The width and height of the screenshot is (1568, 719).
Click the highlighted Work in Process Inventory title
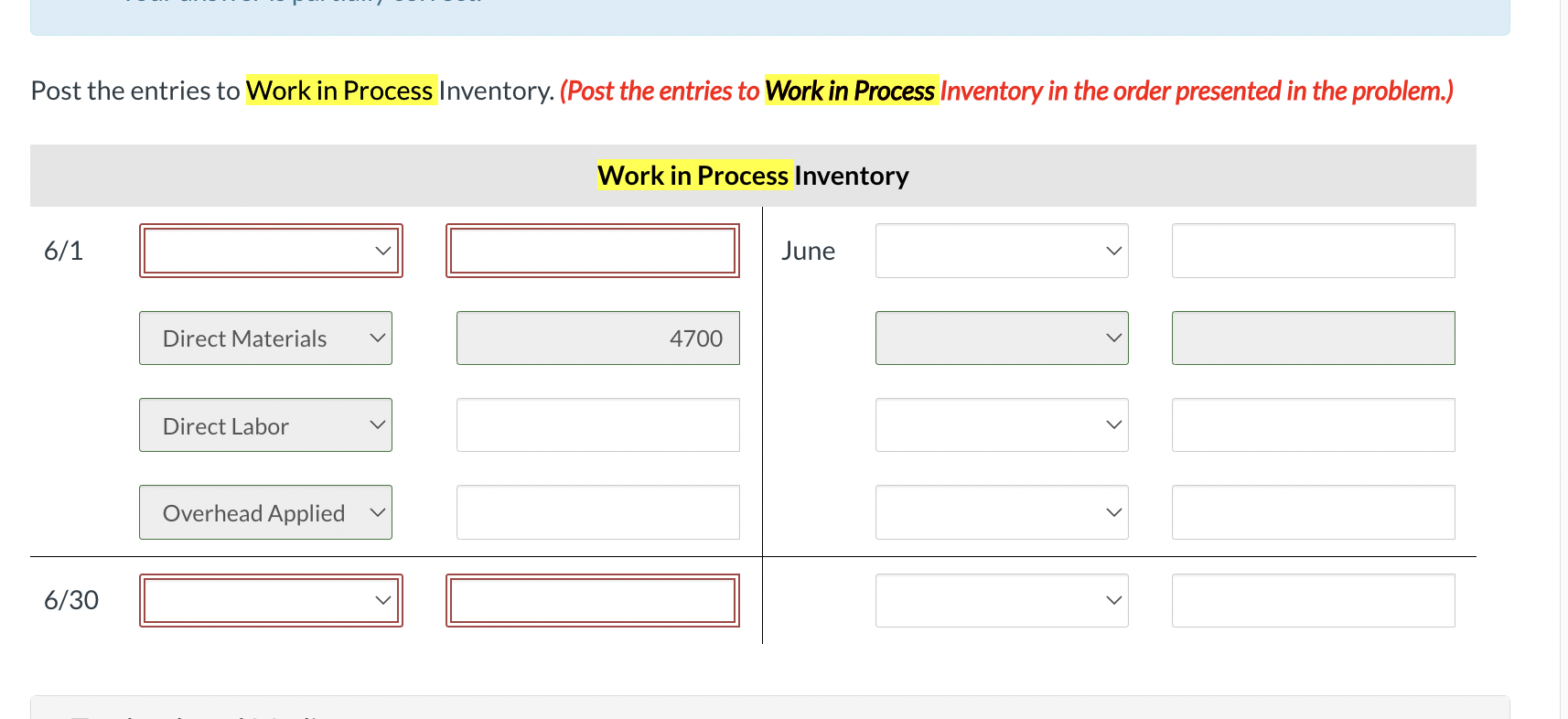pyautogui.click(x=751, y=175)
